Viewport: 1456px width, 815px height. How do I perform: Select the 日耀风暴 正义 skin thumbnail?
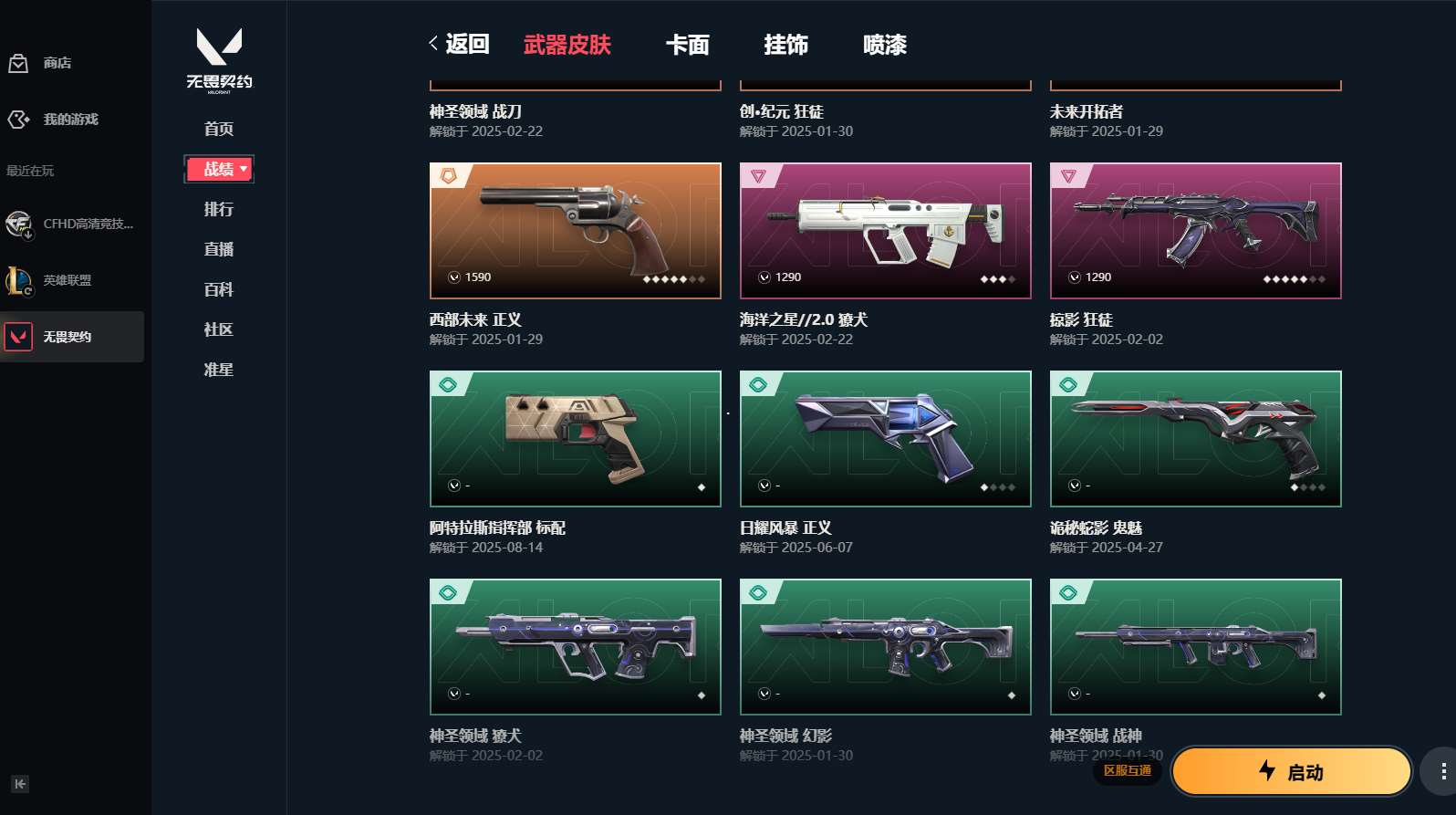click(886, 439)
